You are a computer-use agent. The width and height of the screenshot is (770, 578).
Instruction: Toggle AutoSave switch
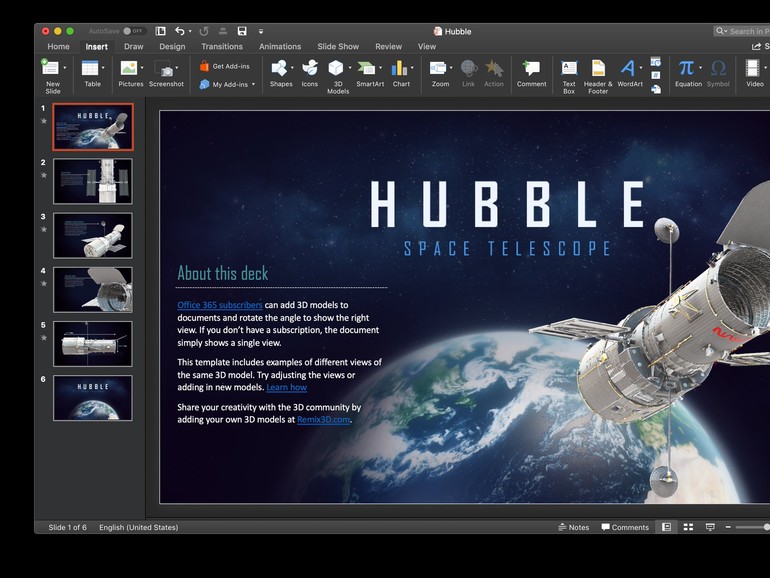coord(134,31)
